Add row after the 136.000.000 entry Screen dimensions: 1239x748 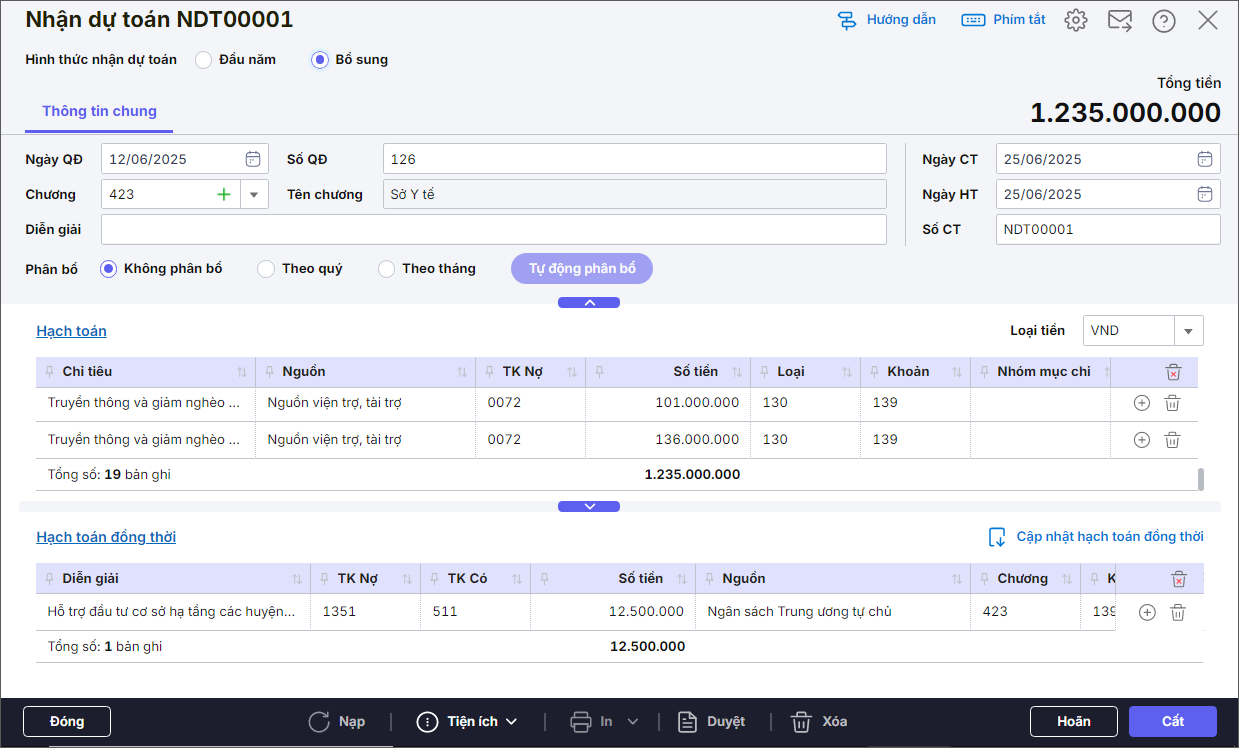tap(1141, 440)
